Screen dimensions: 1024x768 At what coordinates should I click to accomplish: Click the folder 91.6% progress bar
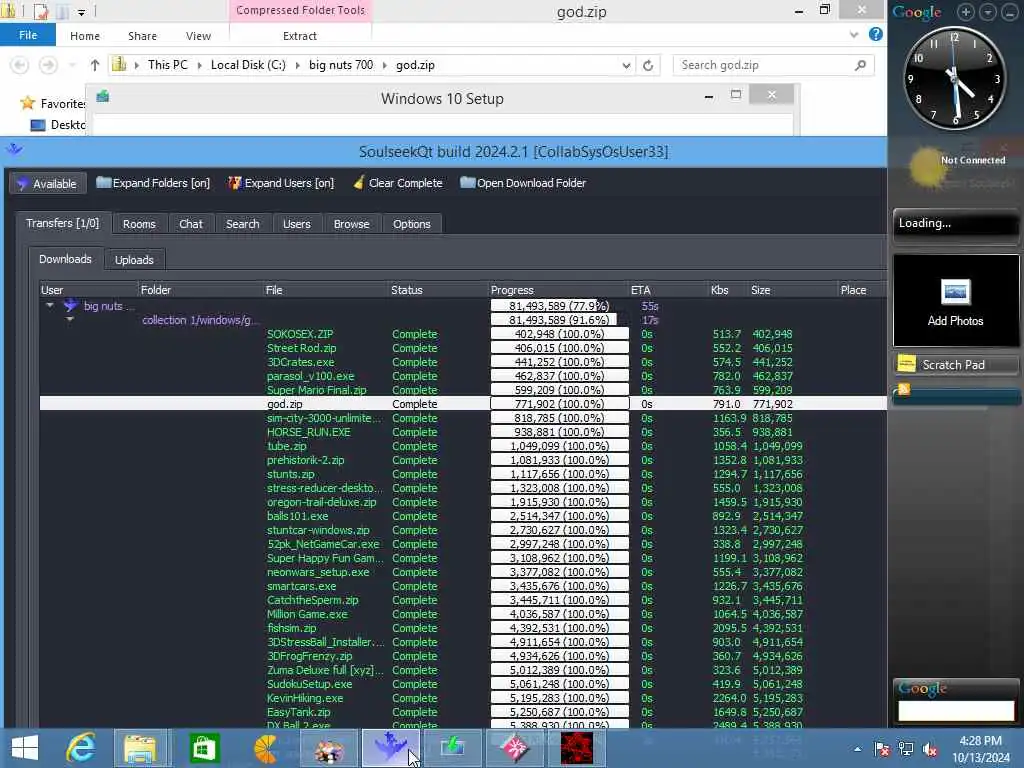pos(559,319)
